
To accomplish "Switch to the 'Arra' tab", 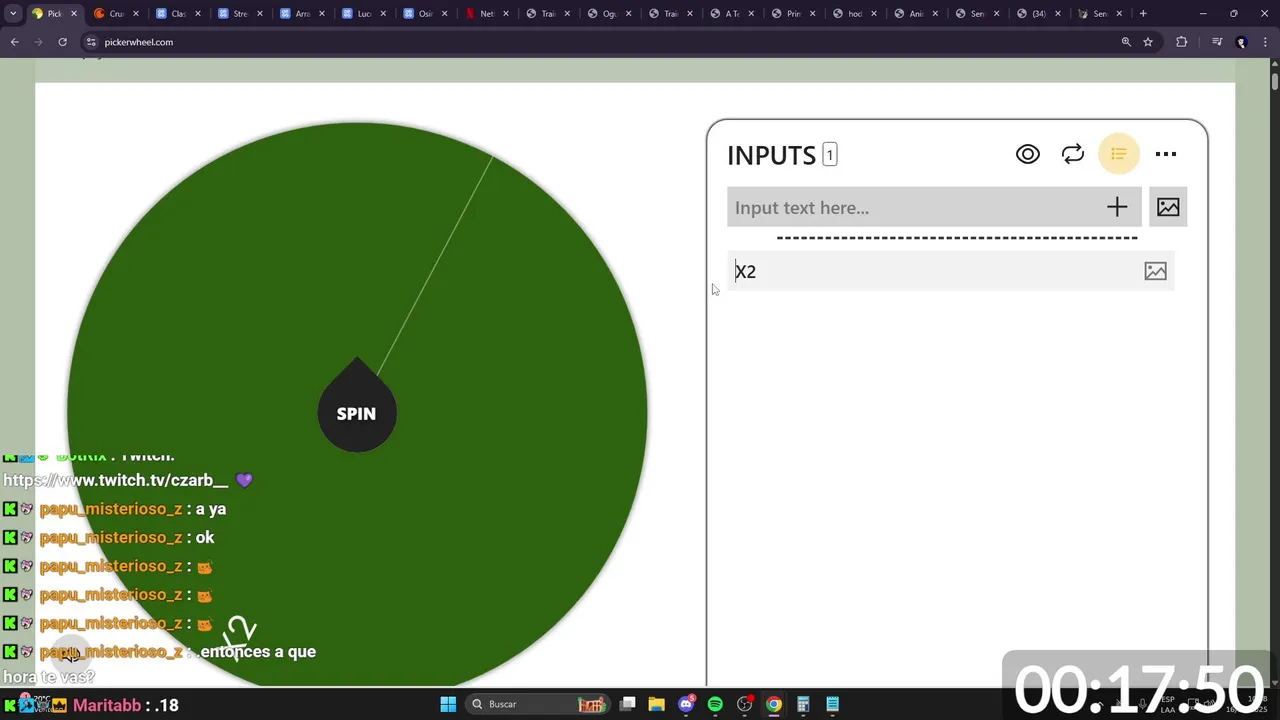I will coord(302,14).
